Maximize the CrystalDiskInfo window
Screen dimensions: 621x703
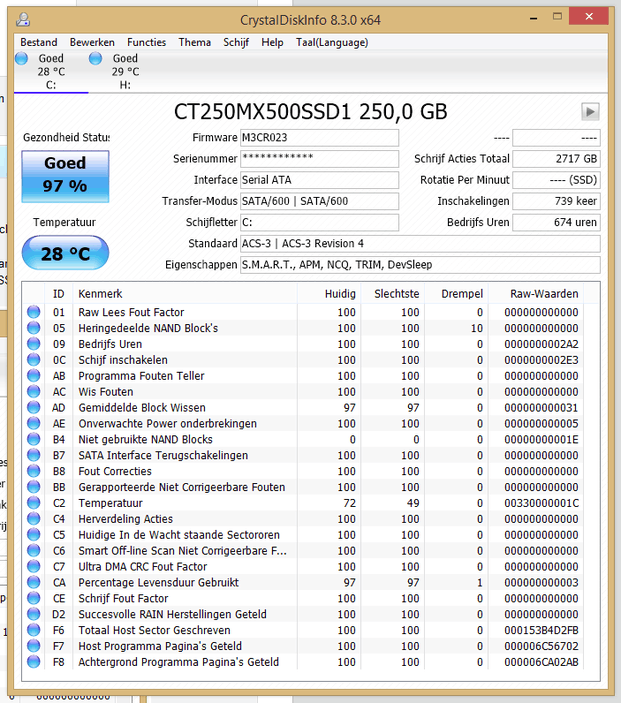pos(557,17)
